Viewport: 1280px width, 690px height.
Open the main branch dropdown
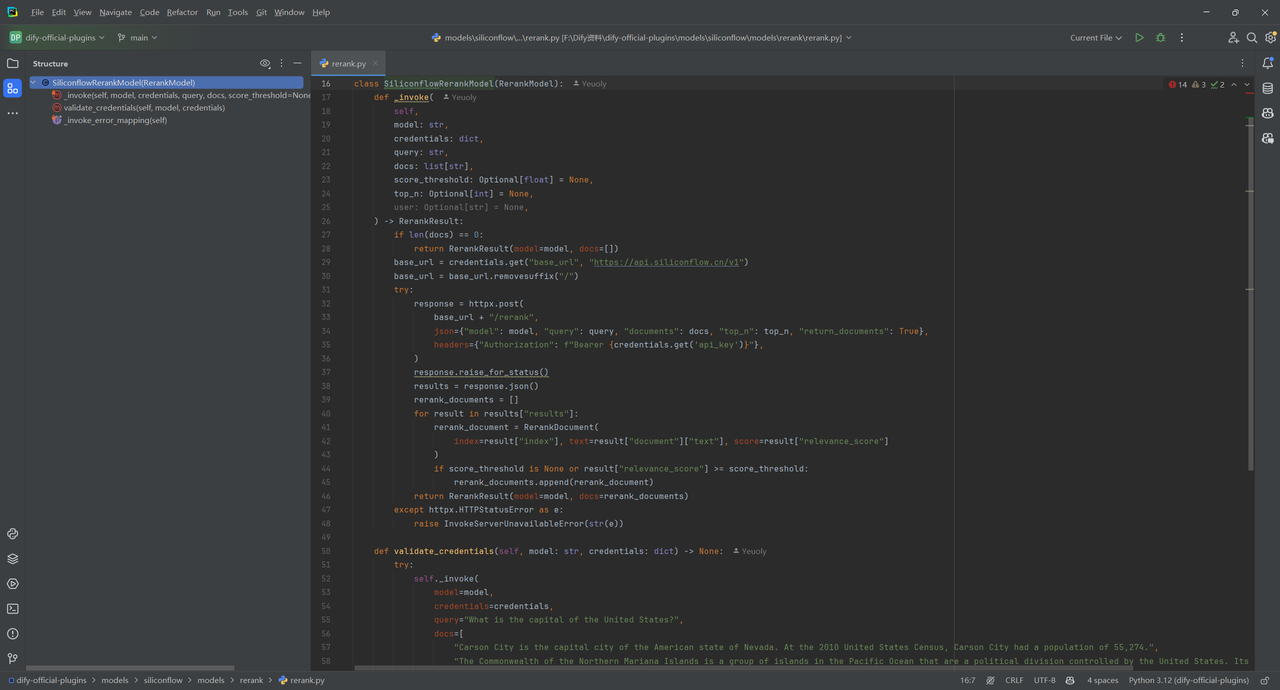point(137,38)
